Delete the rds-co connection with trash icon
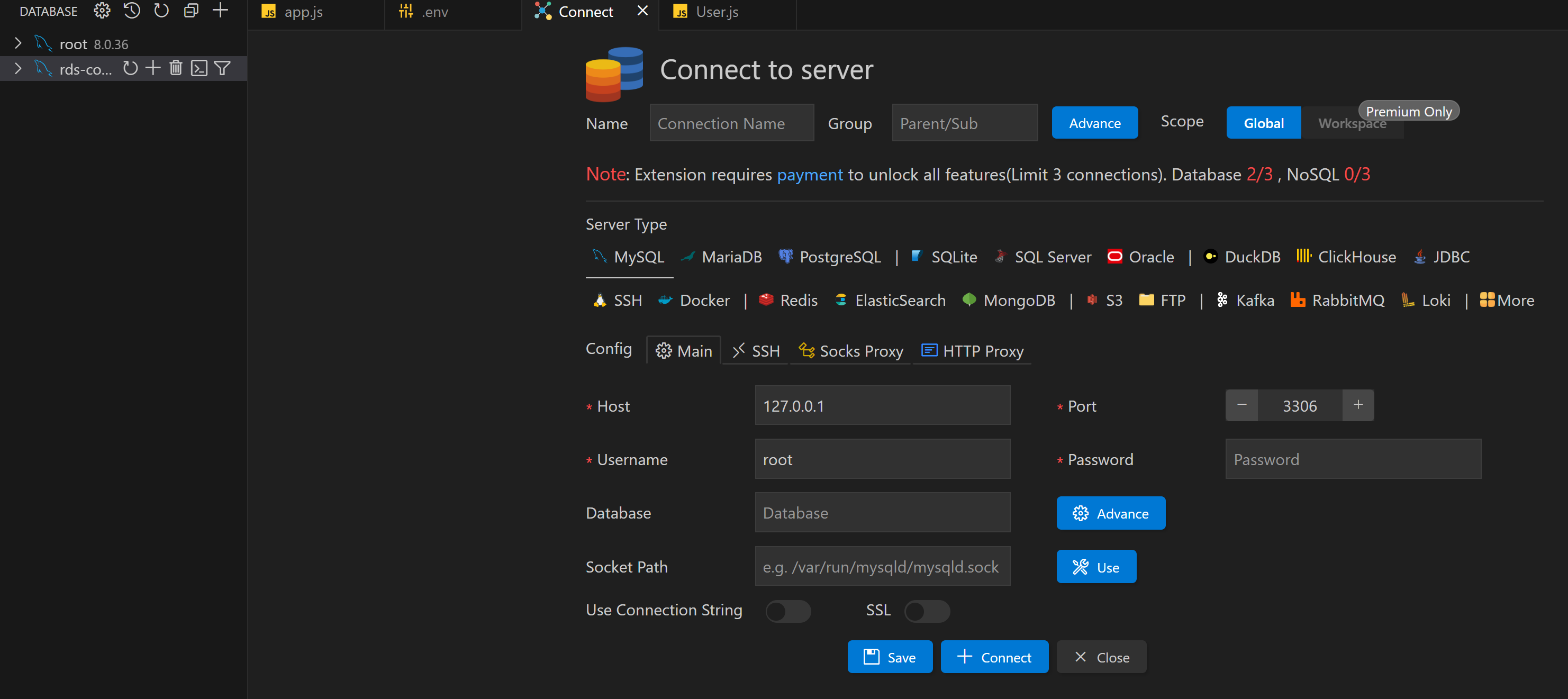Viewport: 1568px width, 699px height. pos(176,68)
